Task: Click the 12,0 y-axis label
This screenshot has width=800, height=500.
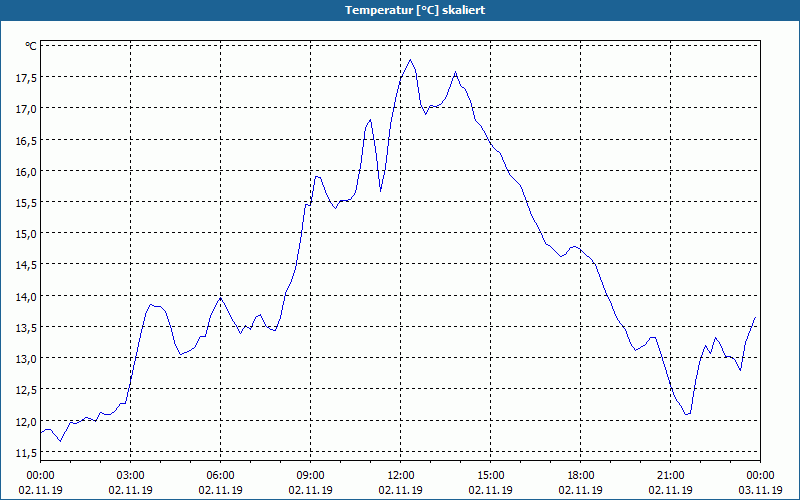Action: [x=26, y=421]
